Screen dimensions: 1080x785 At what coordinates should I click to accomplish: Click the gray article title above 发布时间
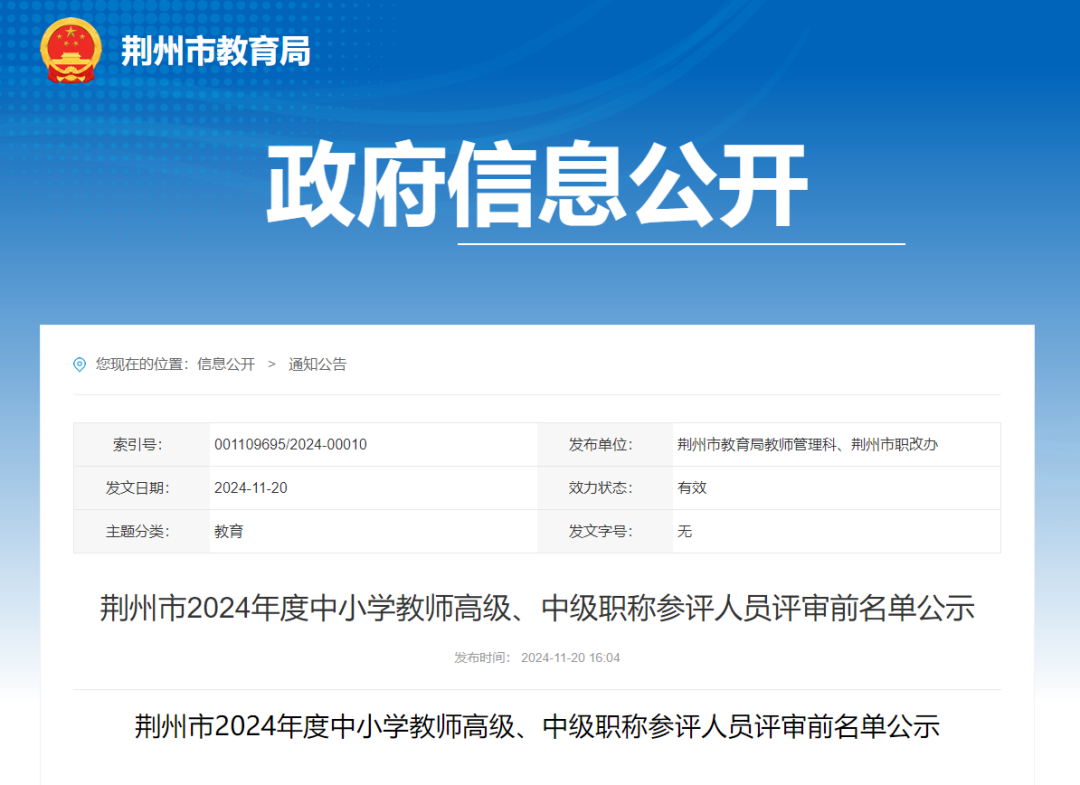[x=537, y=608]
